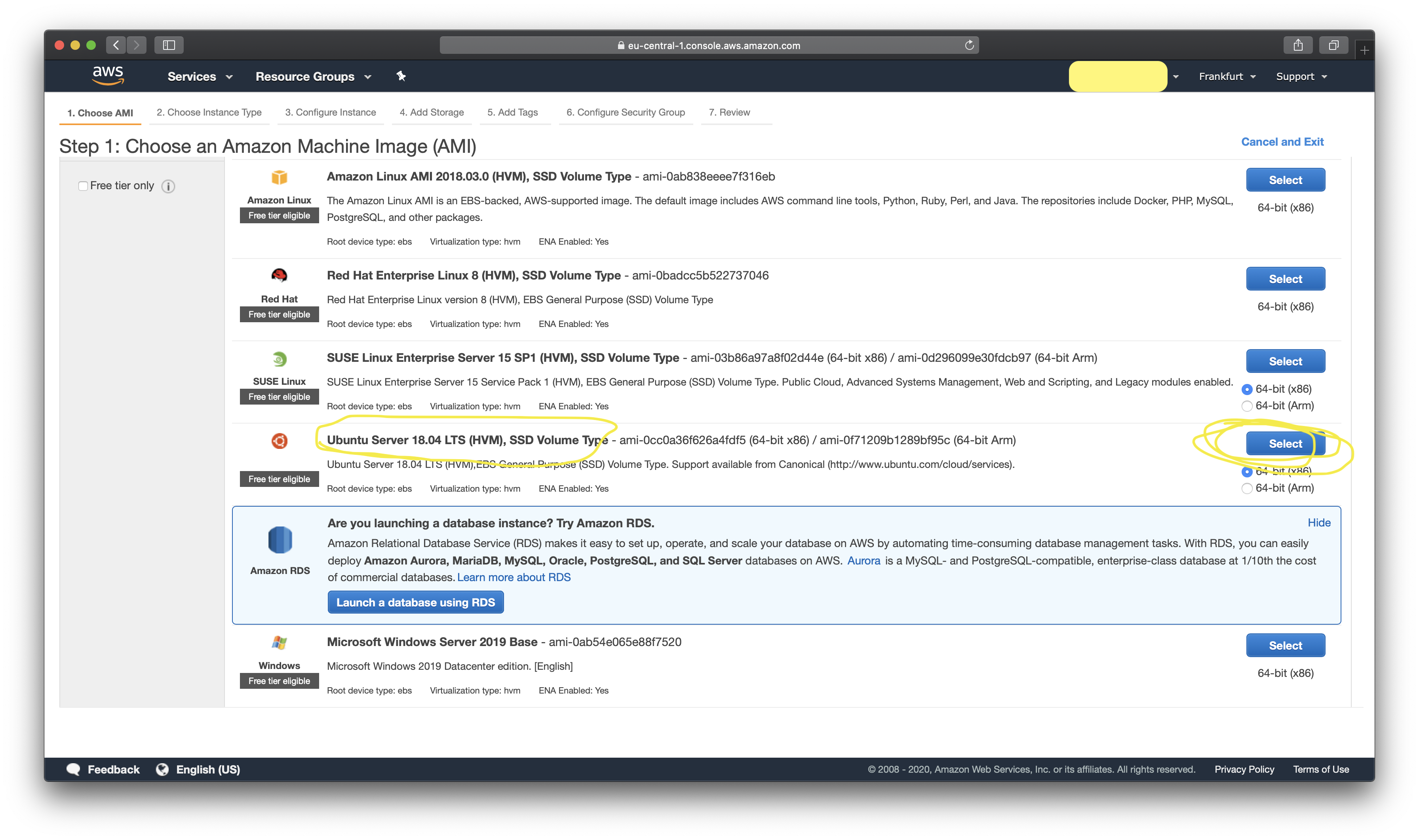Viewport: 1419px width, 840px height.
Task: Click the Cancel and Exit link
Action: [x=1282, y=142]
